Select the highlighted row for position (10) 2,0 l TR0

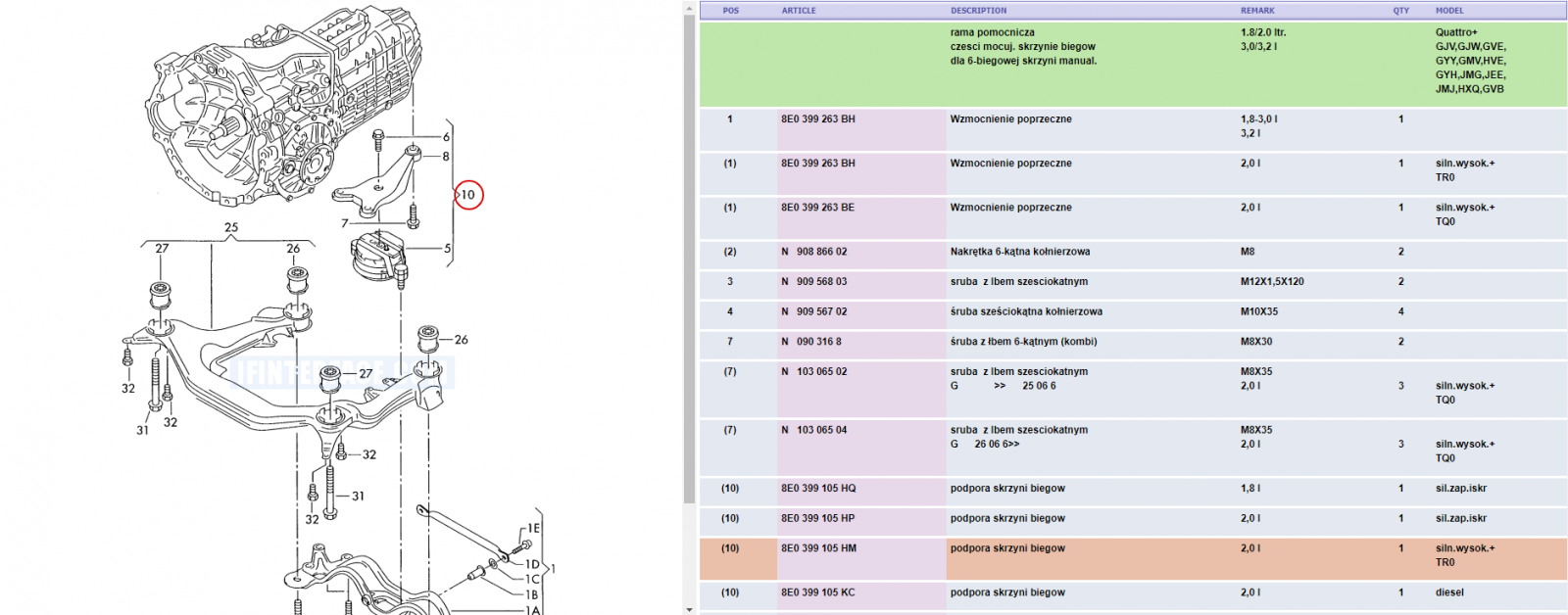coord(1133,557)
